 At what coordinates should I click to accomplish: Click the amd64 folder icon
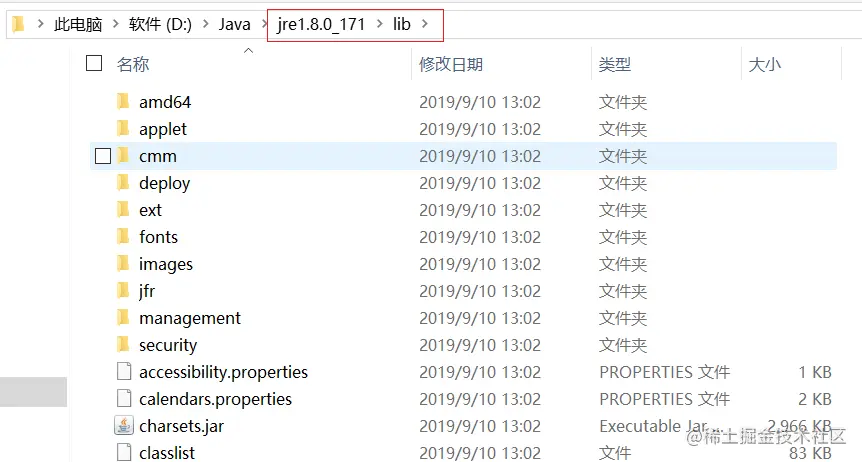(x=124, y=101)
